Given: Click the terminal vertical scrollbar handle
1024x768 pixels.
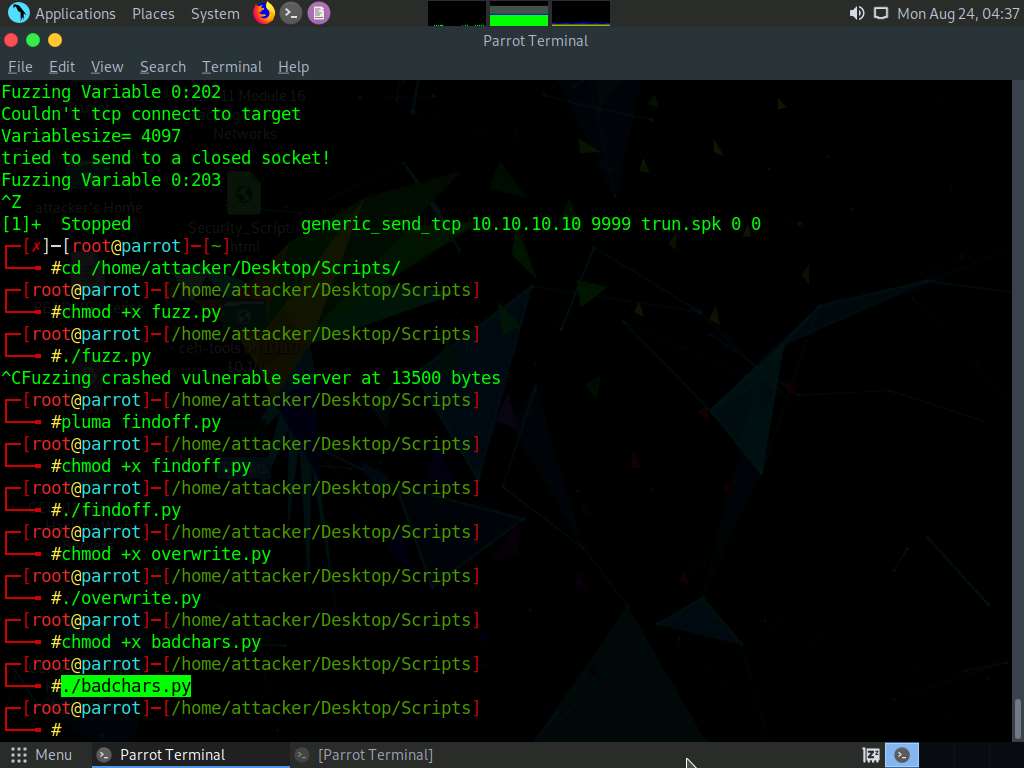Looking at the screenshot, I should pyautogui.click(x=1017, y=718).
